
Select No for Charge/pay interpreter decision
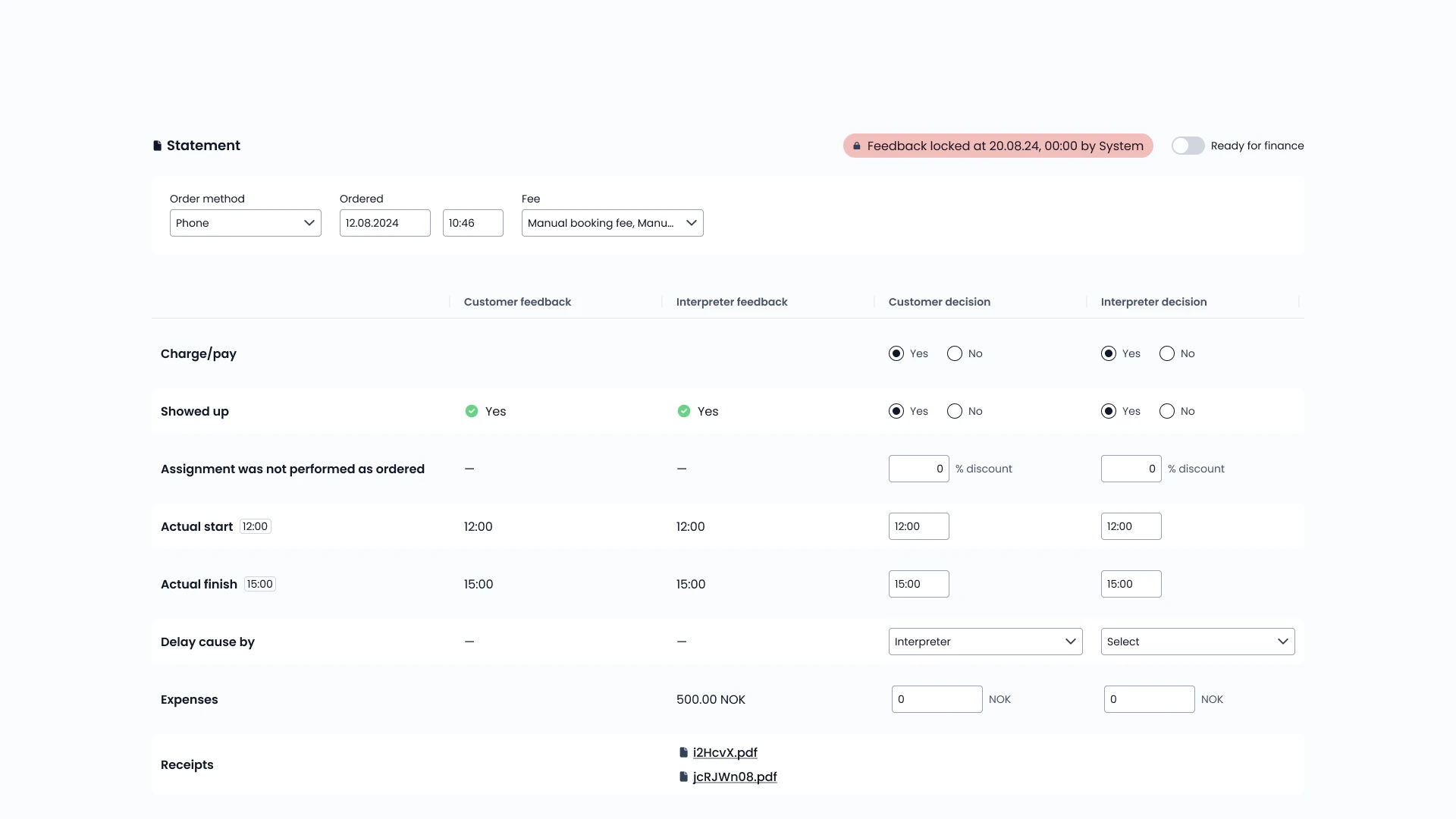(1167, 353)
